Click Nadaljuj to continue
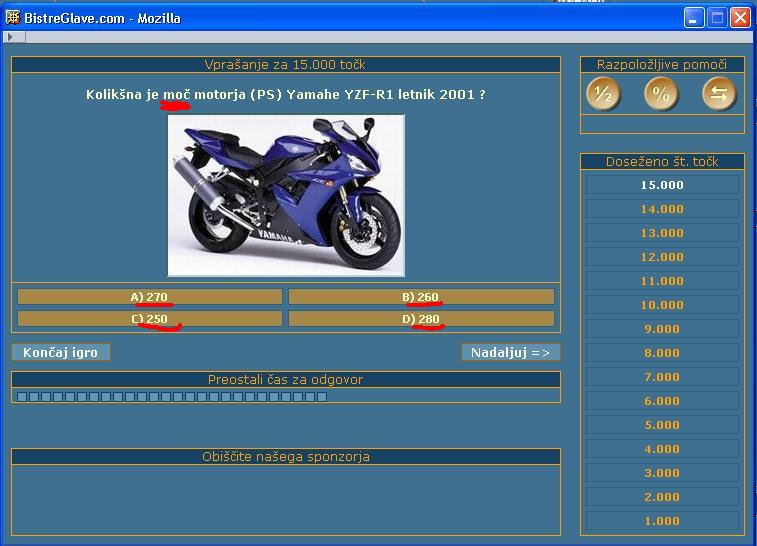This screenshot has width=757, height=546. point(510,352)
